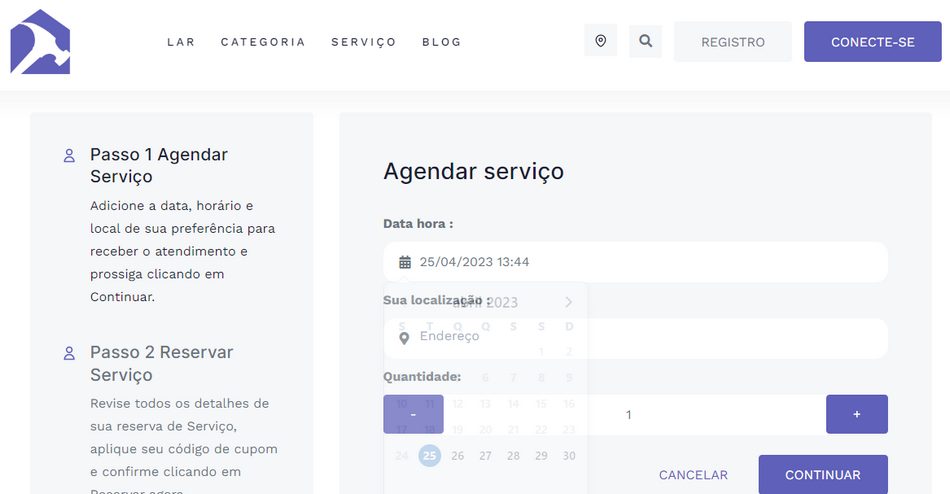Open search with the magnifier icon
This screenshot has width=950, height=494.
pos(645,41)
